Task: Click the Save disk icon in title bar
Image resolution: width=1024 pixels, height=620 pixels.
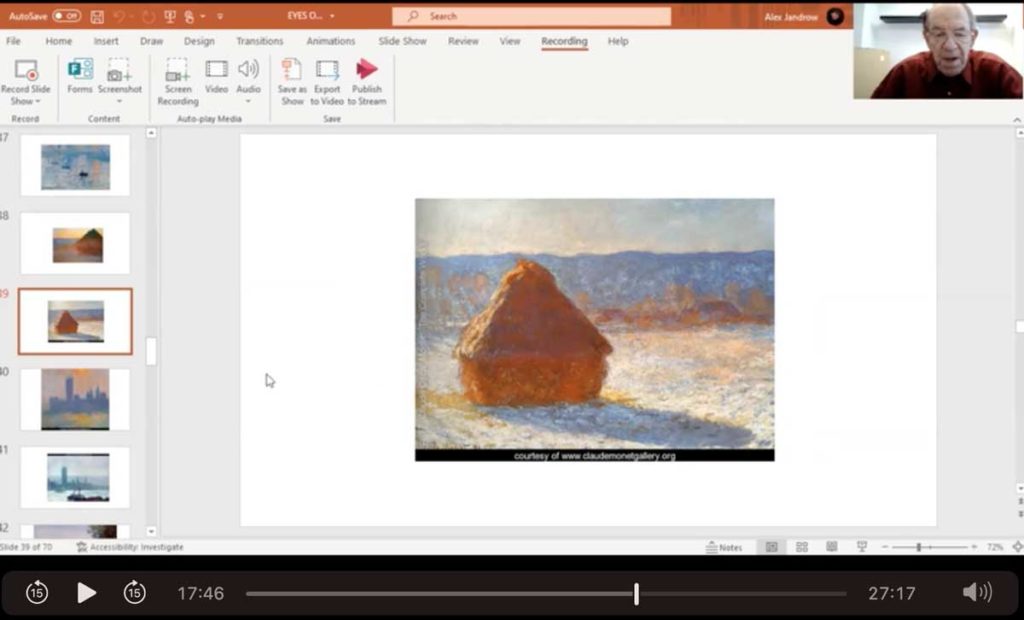Action: 97,16
